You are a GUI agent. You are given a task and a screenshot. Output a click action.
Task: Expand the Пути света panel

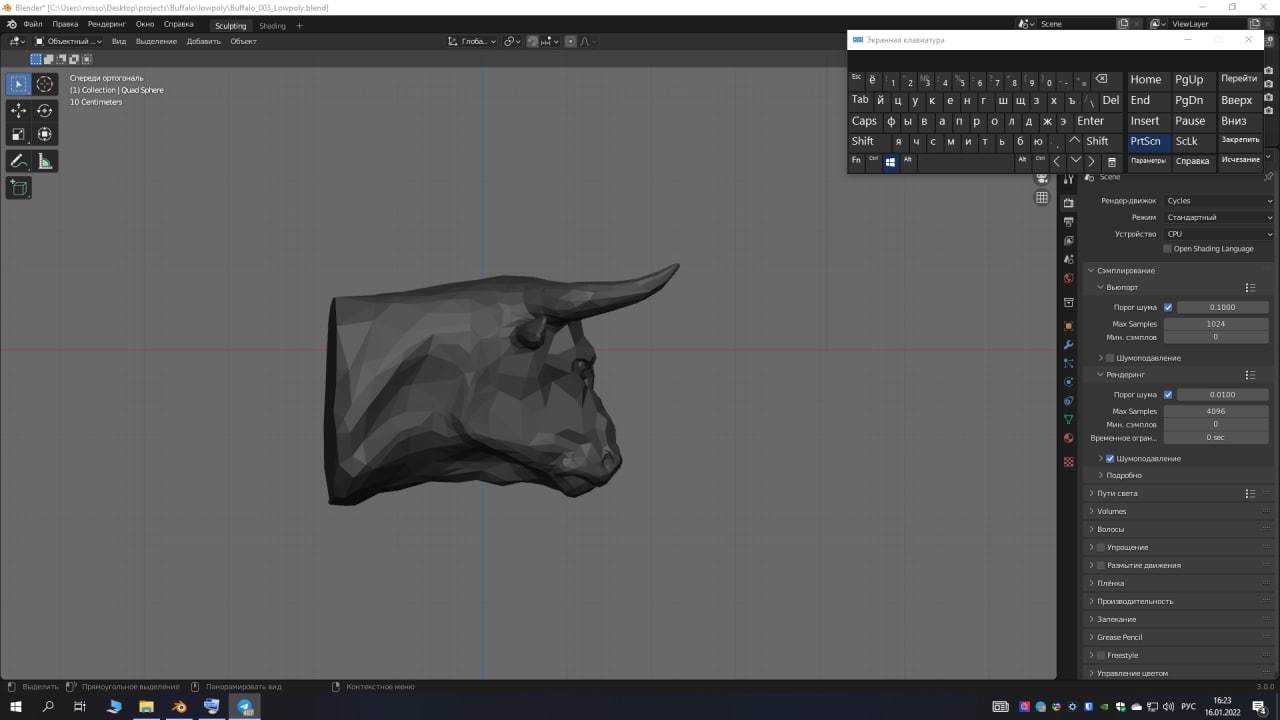pos(1117,493)
